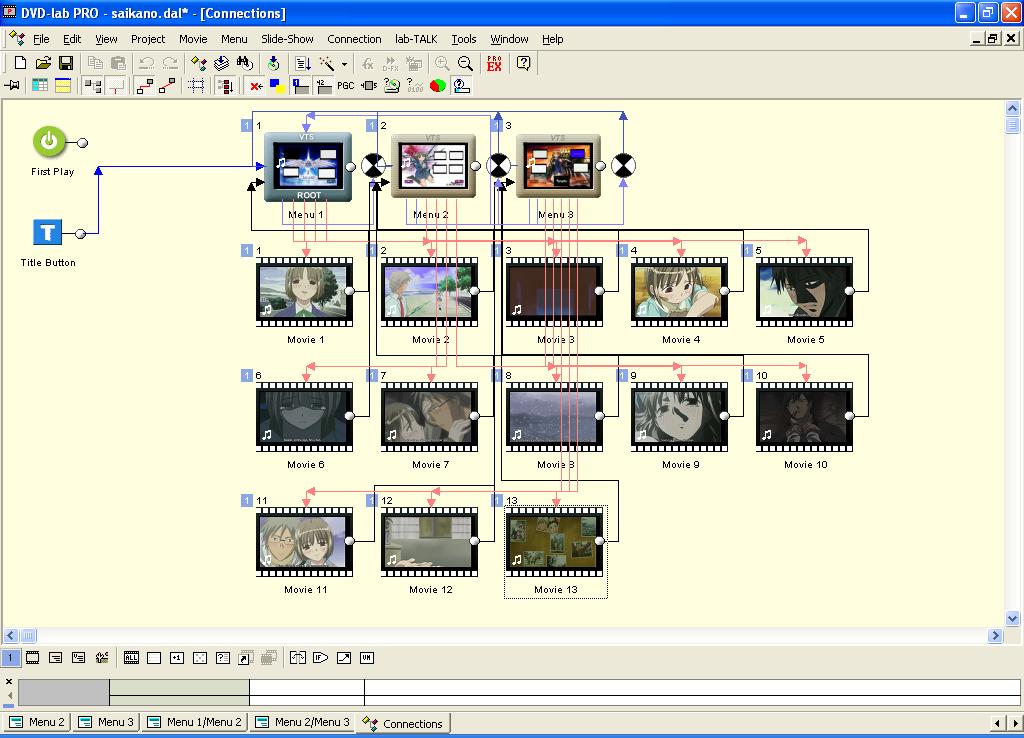Open the Slide-Show menu
The image size is (1024, 738).
(287, 39)
